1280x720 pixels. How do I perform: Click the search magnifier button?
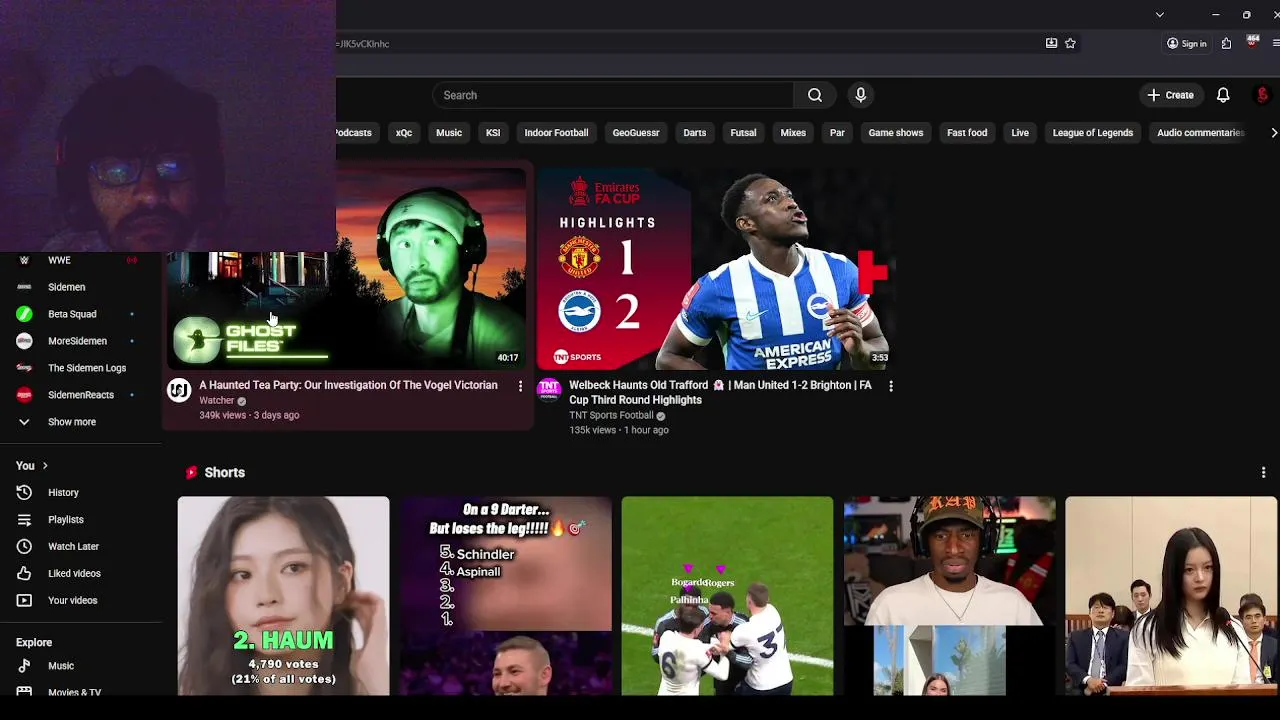pyautogui.click(x=815, y=95)
